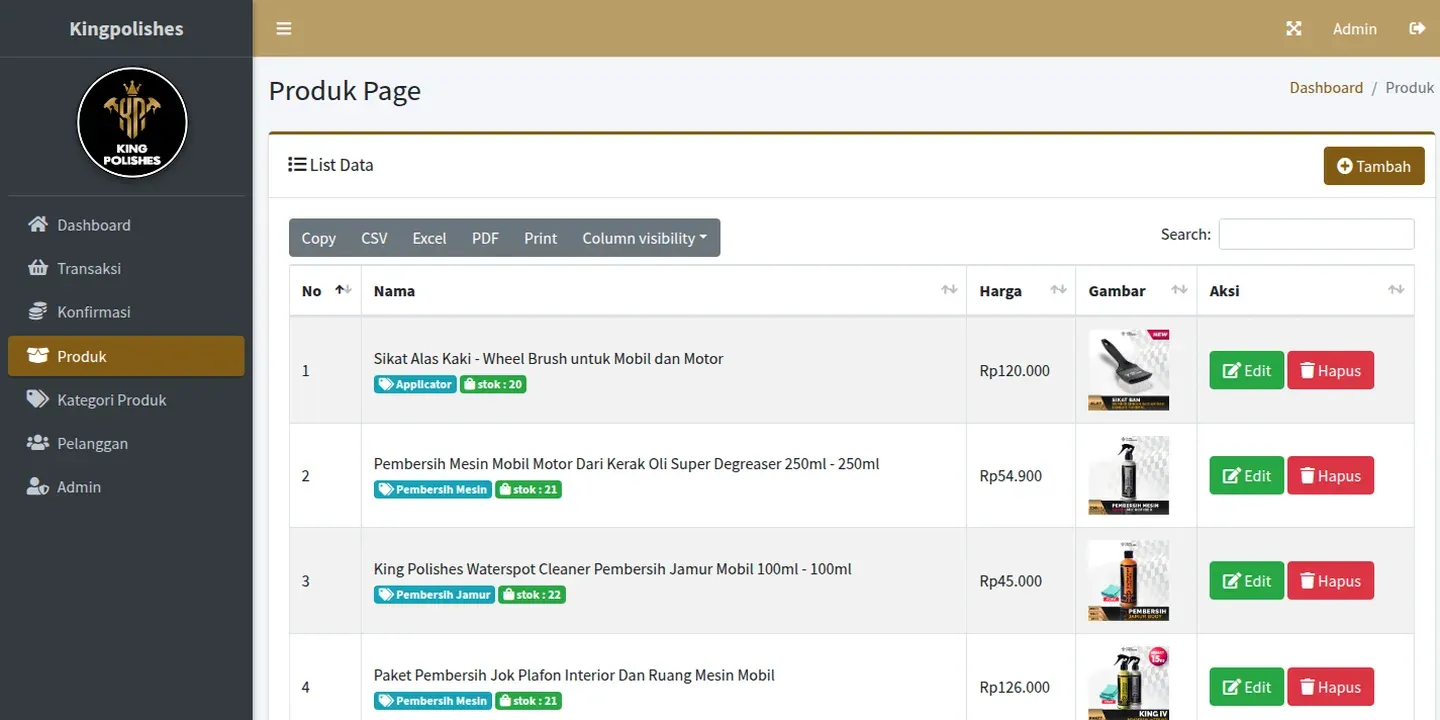The image size is (1440, 720).
Task: Sort table by Nama column
Action: (664, 291)
